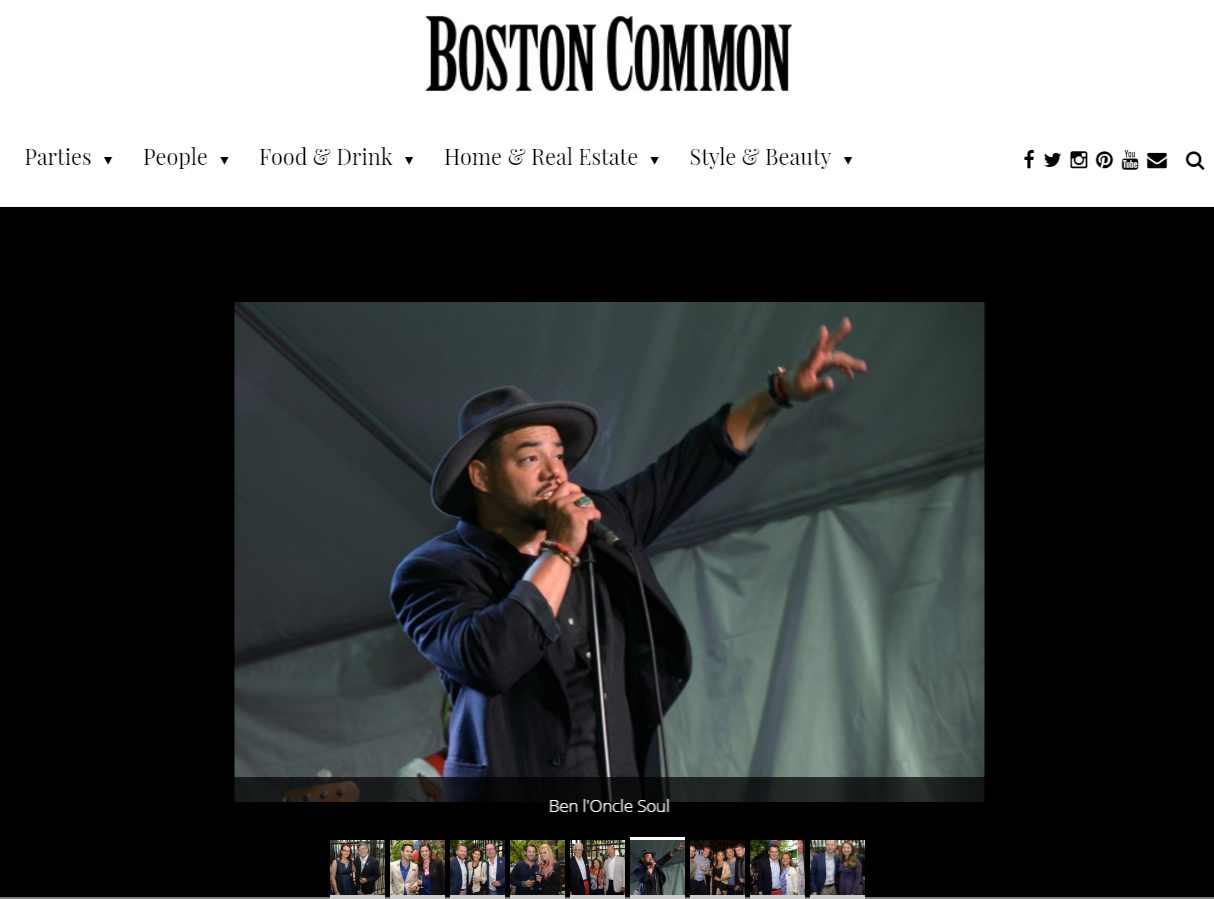Open the Instagram camera icon
The height and width of the screenshot is (899, 1214).
click(1078, 160)
